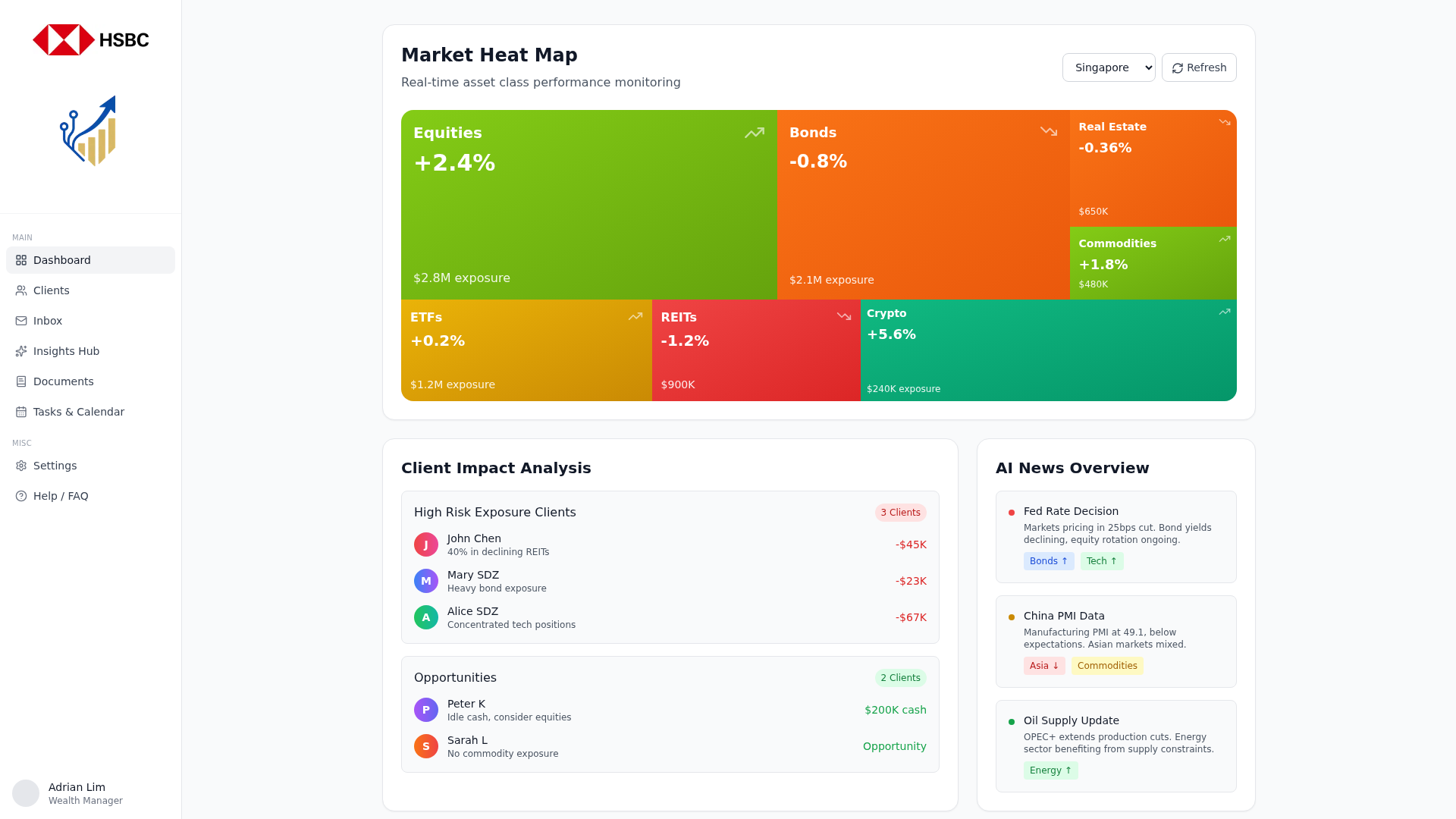Click the Crypto uptrend icon
Image resolution: width=1456 pixels, height=819 pixels.
coord(1225,312)
